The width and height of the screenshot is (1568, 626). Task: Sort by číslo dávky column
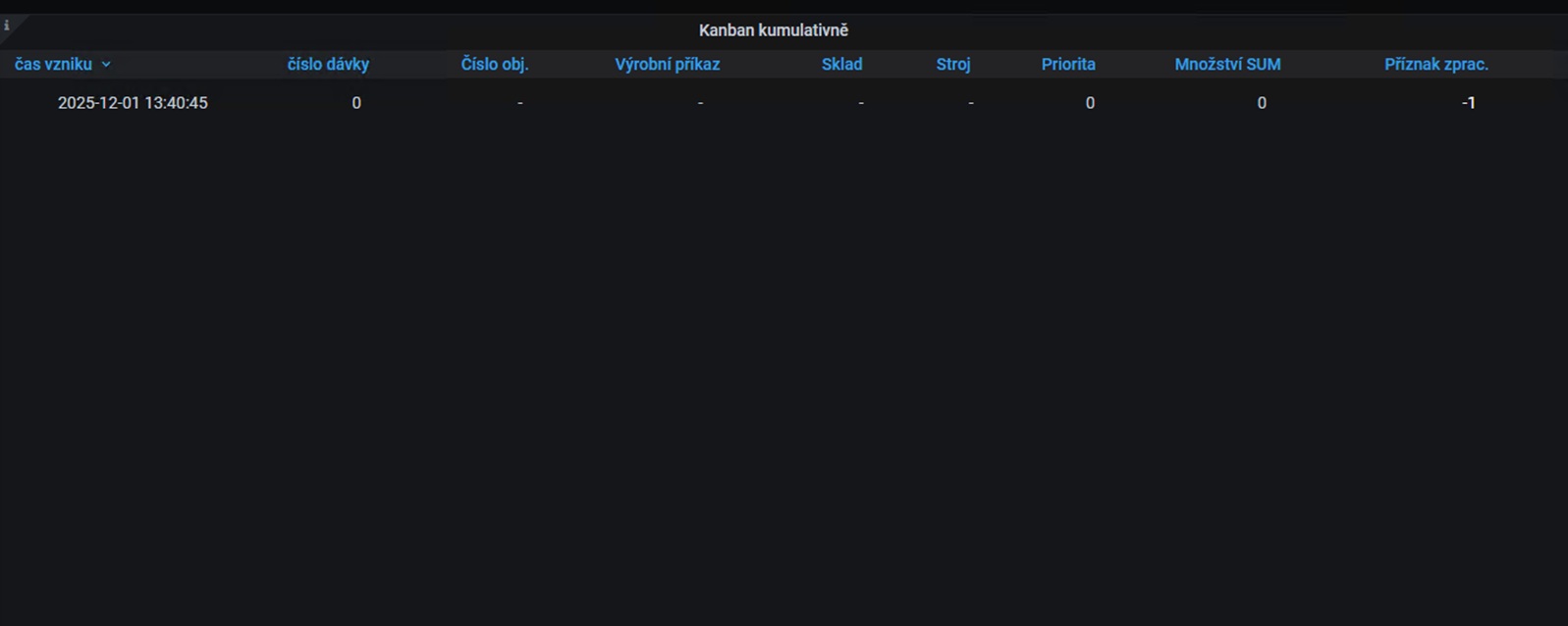tap(328, 65)
